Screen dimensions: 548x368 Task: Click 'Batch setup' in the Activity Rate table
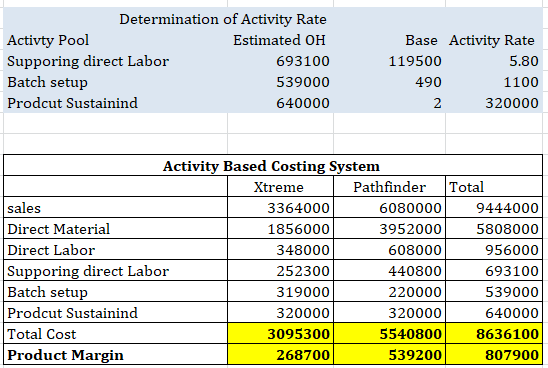click(x=47, y=82)
